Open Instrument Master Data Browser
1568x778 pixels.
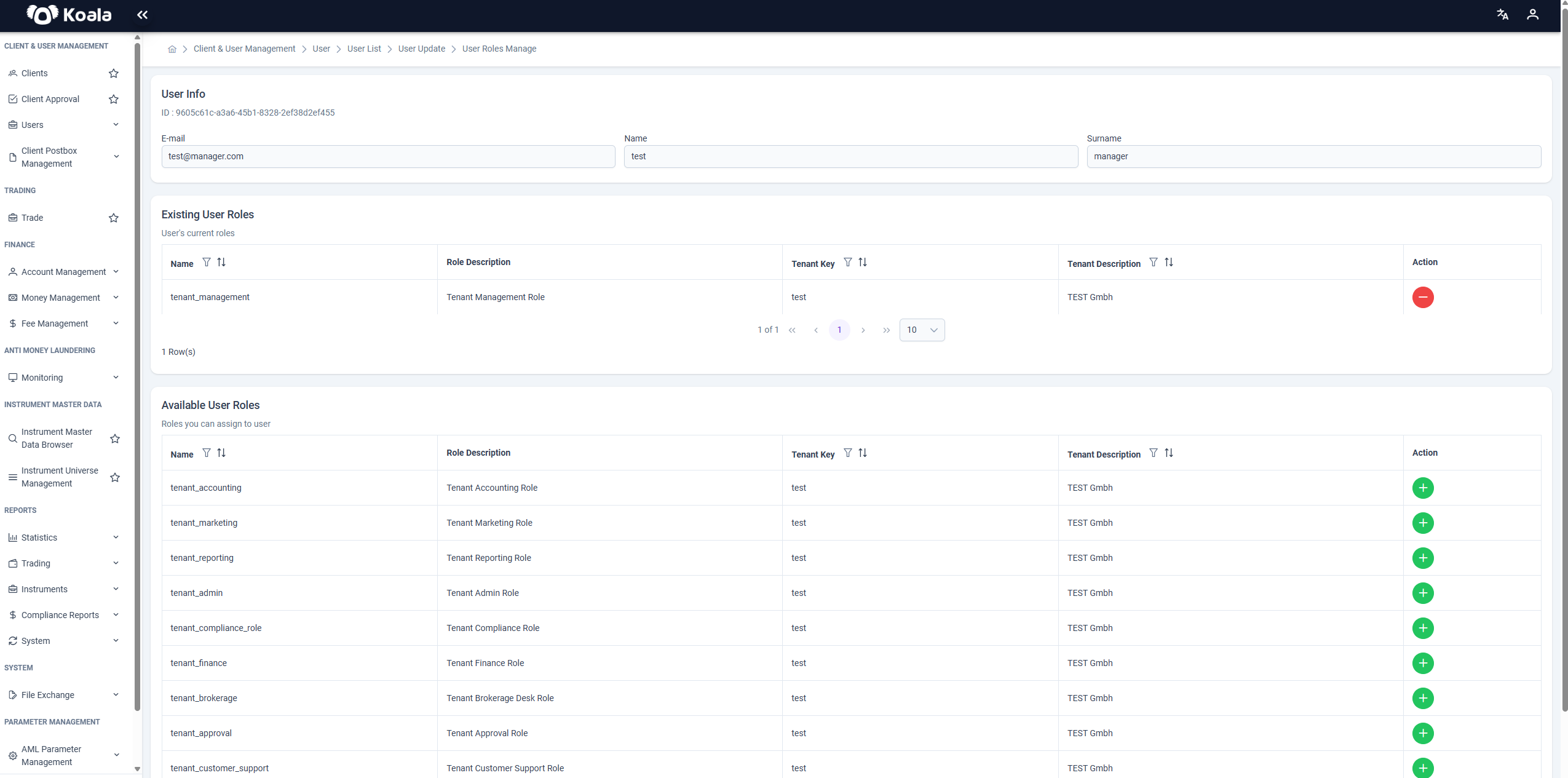tap(57, 439)
